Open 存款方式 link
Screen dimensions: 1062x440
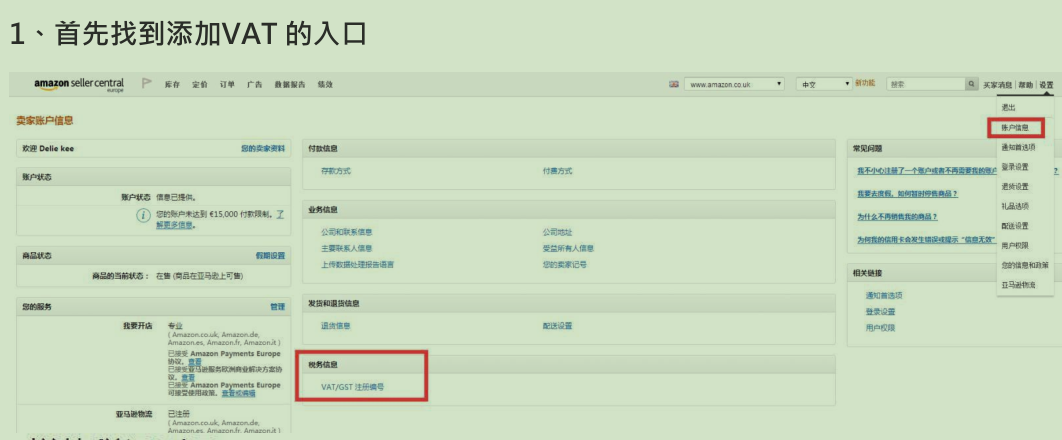(x=336, y=171)
